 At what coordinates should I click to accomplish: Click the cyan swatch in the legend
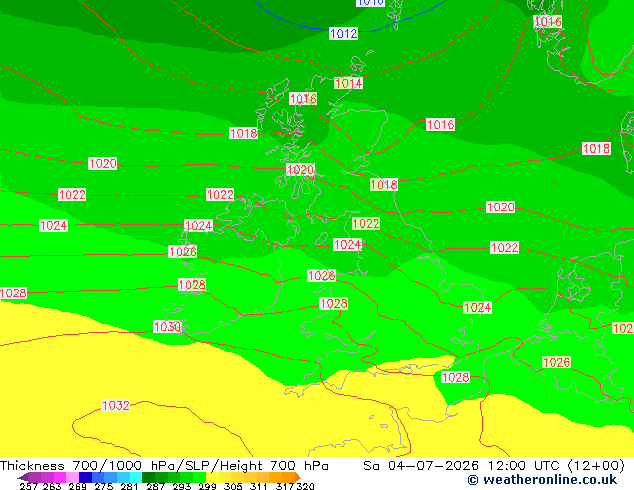pyautogui.click(x=136, y=477)
